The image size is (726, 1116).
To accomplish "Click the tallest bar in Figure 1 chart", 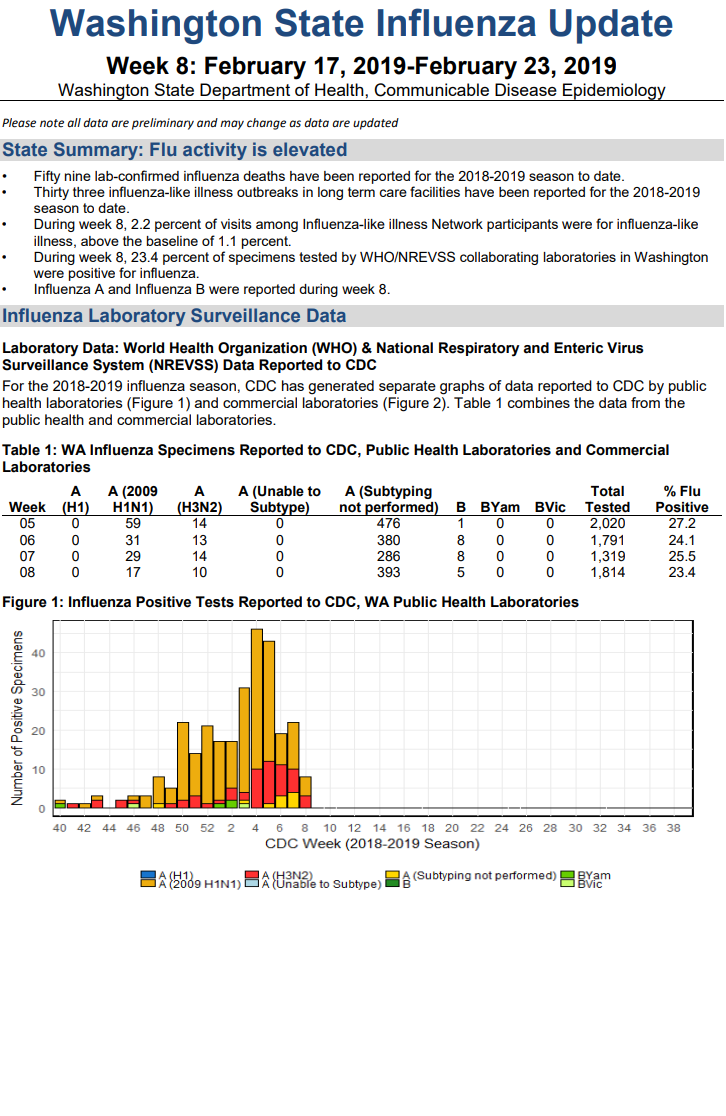I will coord(257,718).
